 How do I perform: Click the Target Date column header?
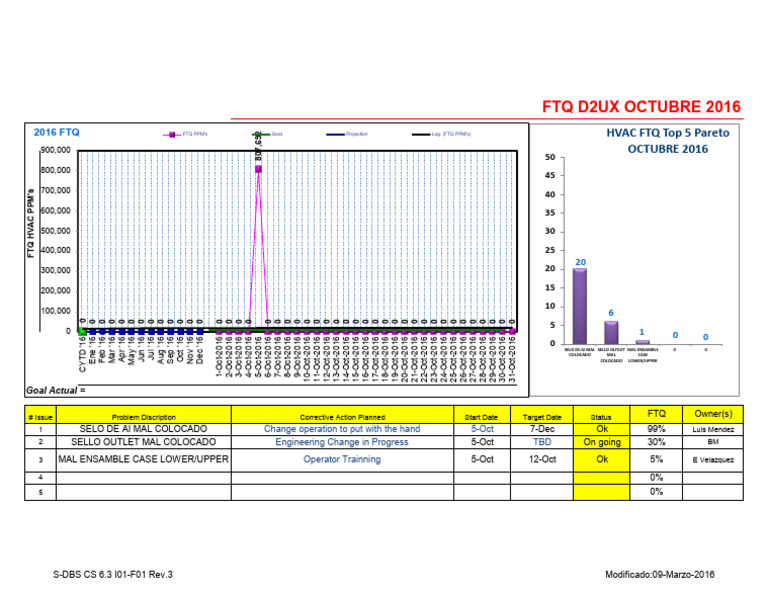pos(542,415)
